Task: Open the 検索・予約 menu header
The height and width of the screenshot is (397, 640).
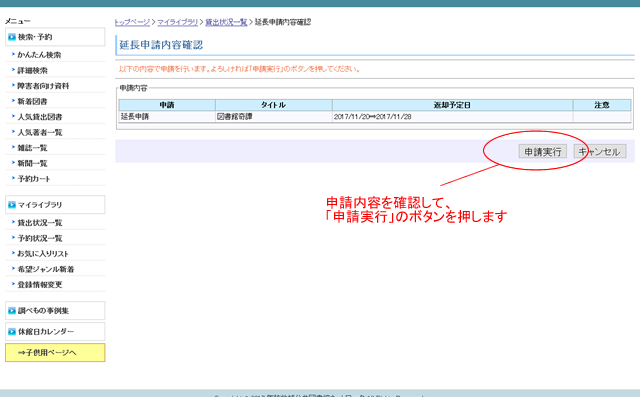Action: click(55, 37)
